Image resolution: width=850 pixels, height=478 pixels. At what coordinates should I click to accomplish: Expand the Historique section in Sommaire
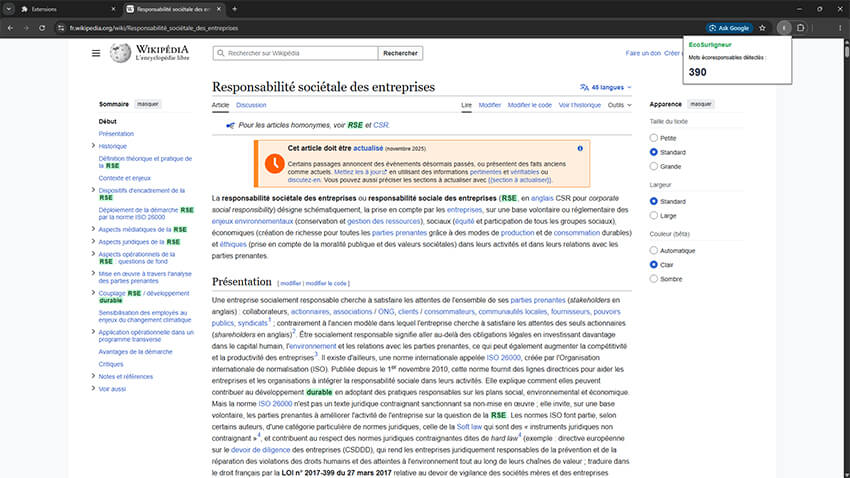(93, 145)
